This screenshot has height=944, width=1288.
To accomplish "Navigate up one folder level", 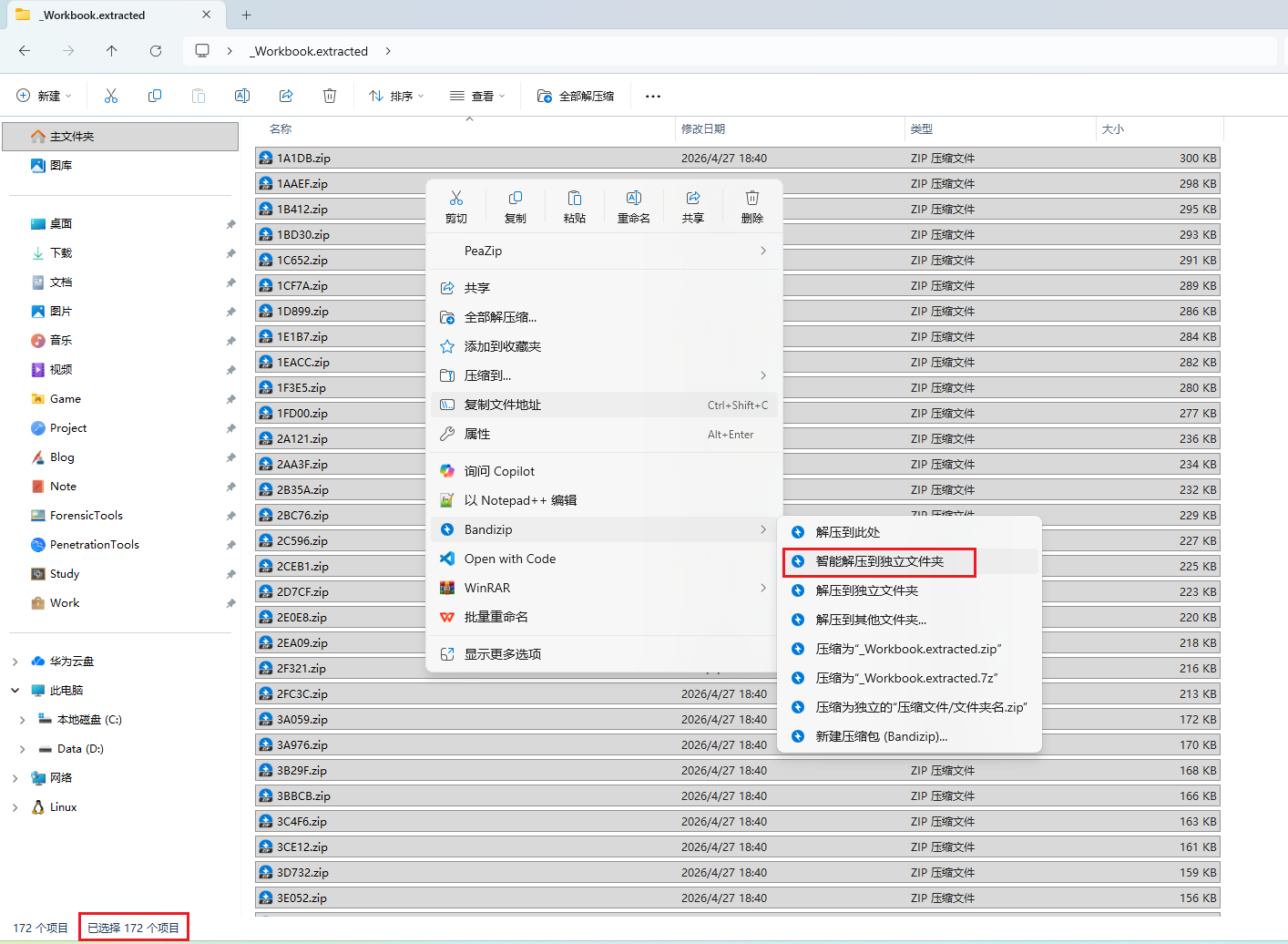I will pos(112,51).
